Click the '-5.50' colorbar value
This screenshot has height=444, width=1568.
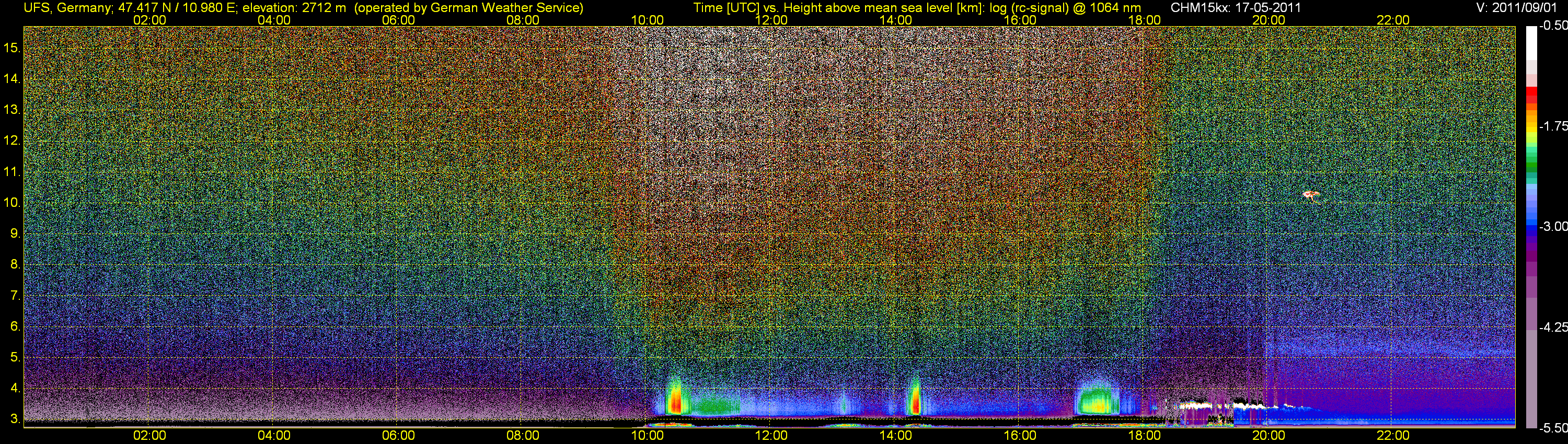pyautogui.click(x=1553, y=428)
